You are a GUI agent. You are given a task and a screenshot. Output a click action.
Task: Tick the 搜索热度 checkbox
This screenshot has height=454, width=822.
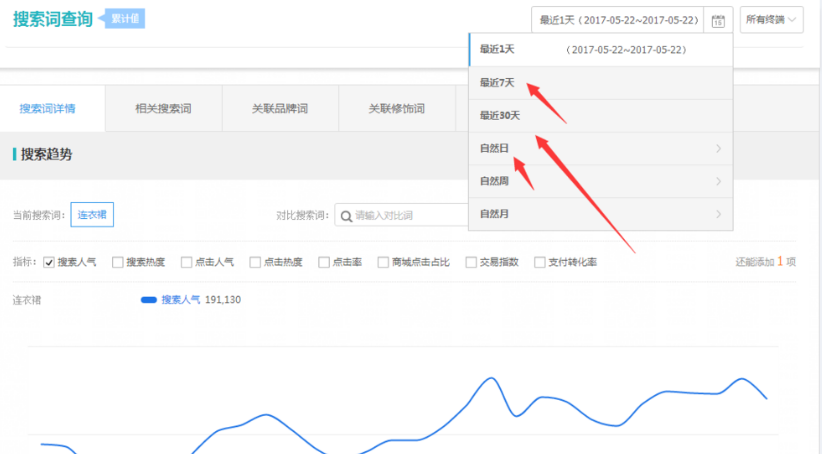pyautogui.click(x=117, y=262)
